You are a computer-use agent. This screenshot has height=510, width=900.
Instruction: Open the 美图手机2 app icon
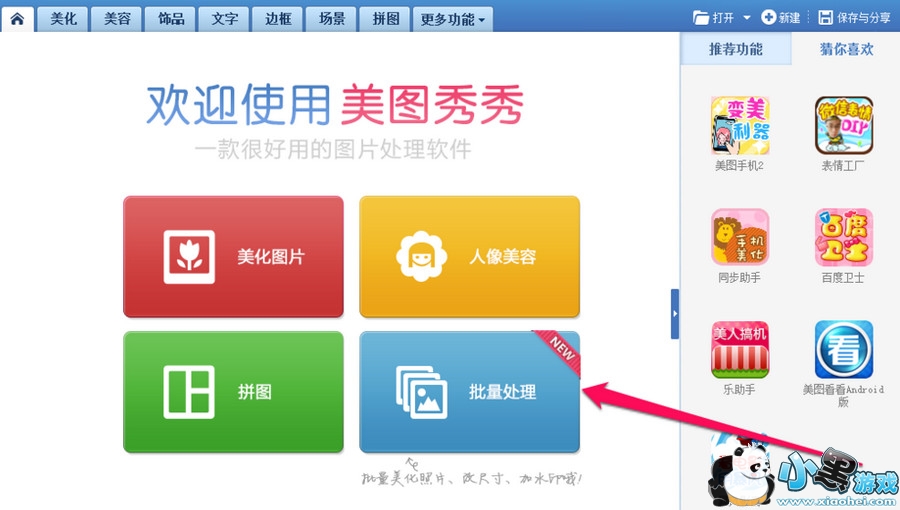(x=740, y=126)
